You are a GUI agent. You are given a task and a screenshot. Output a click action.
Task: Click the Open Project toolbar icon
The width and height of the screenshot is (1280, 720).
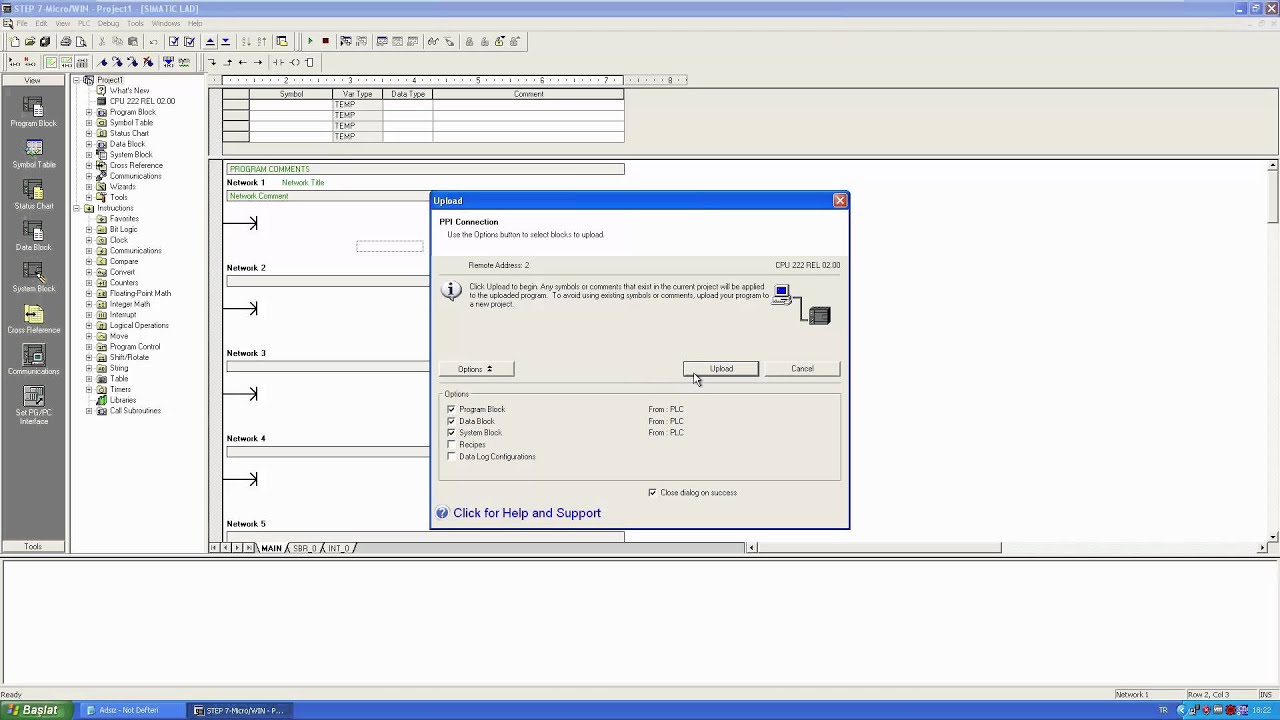tap(30, 42)
